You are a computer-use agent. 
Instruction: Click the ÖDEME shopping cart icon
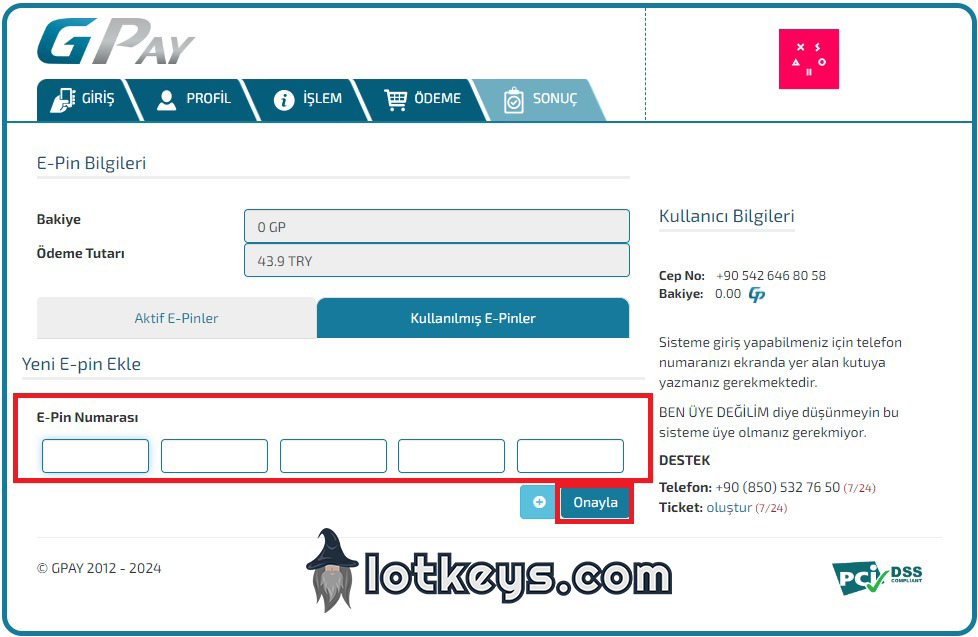pyautogui.click(x=395, y=100)
